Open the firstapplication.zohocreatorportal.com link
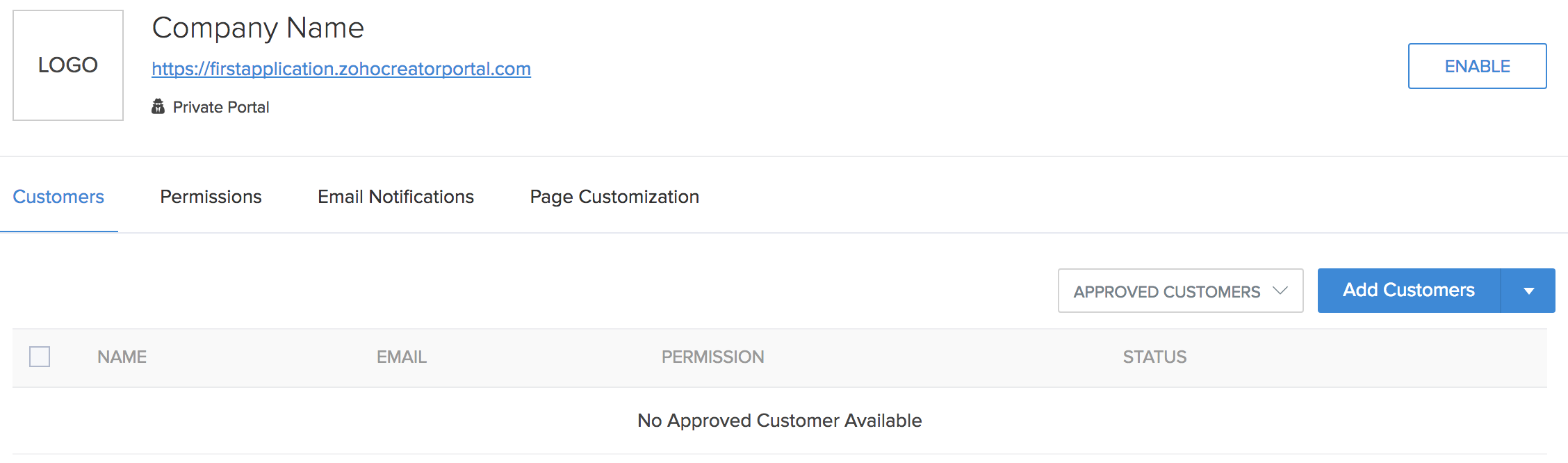Screen dimensions: 1568x463 [x=341, y=69]
